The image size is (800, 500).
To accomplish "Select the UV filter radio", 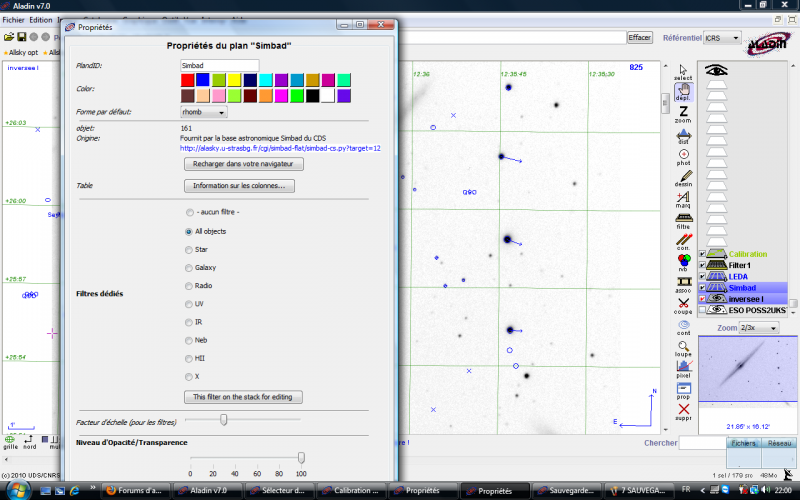I will tap(189, 304).
